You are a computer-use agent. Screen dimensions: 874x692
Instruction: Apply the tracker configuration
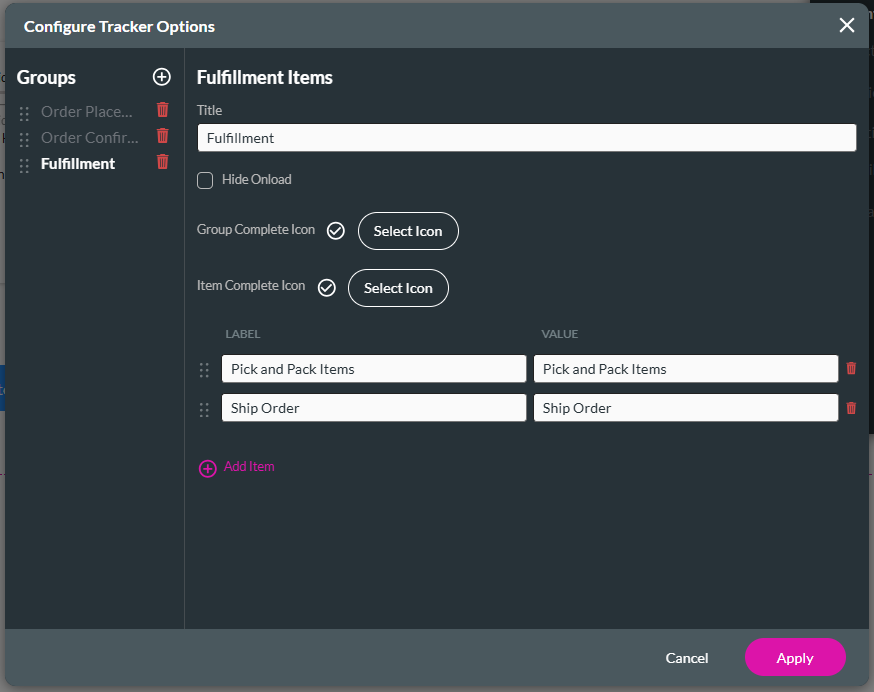(795, 658)
